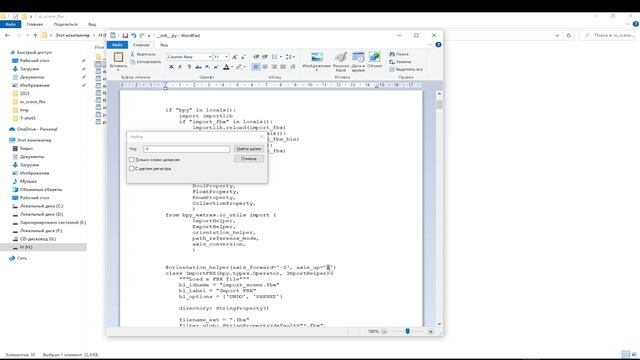Toggle subscript formatting in WordPad
640x360 pixels.
207,67
